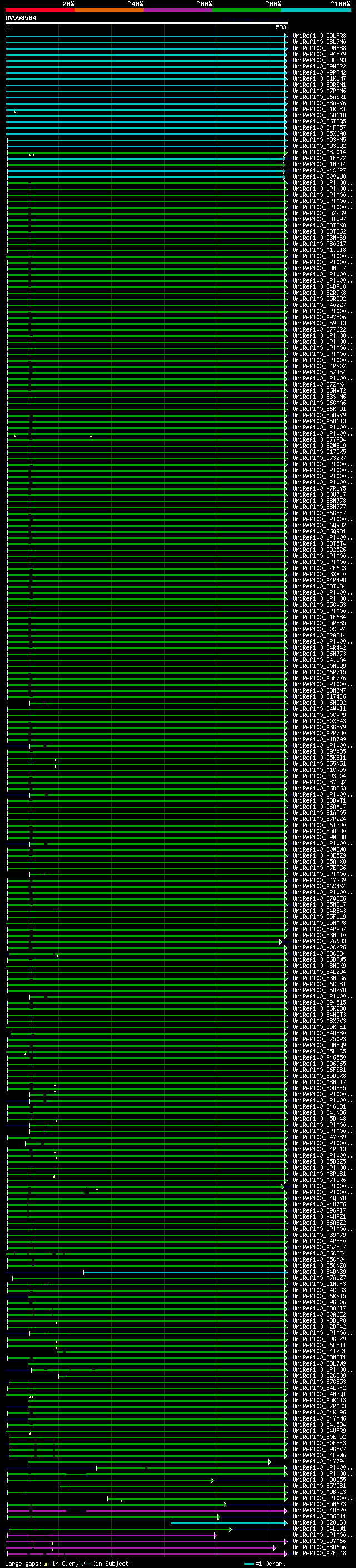Open the UniRef100_A2E548 hit label
Image resolution: width=356 pixels, height=1568 pixels.
319,1554
